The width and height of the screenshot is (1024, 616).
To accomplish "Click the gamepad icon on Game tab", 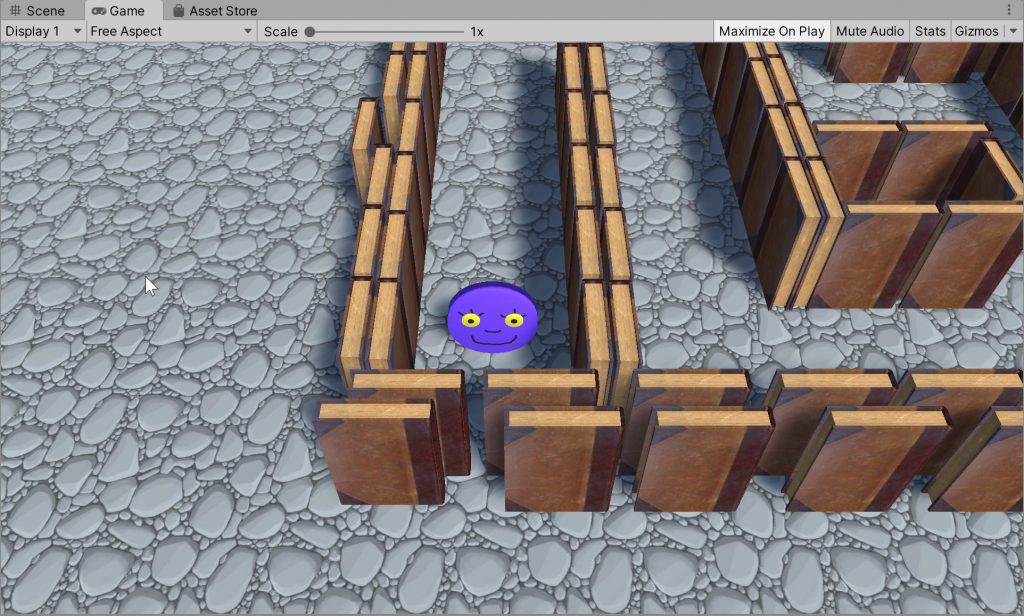I will [98, 11].
